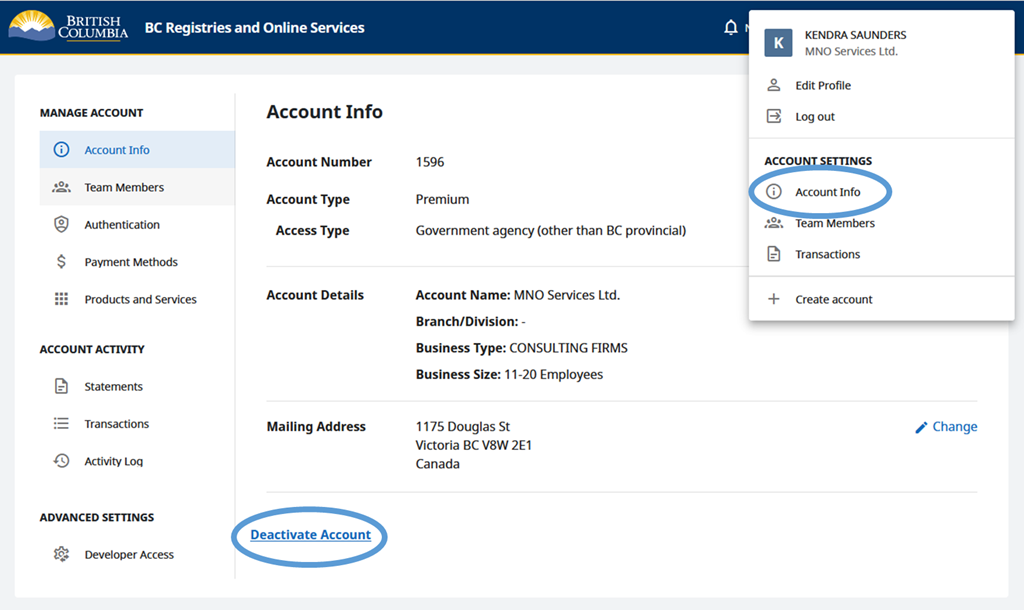Viewport: 1024px width, 610px height.
Task: Choose Create account from the dropdown menu
Action: click(832, 298)
